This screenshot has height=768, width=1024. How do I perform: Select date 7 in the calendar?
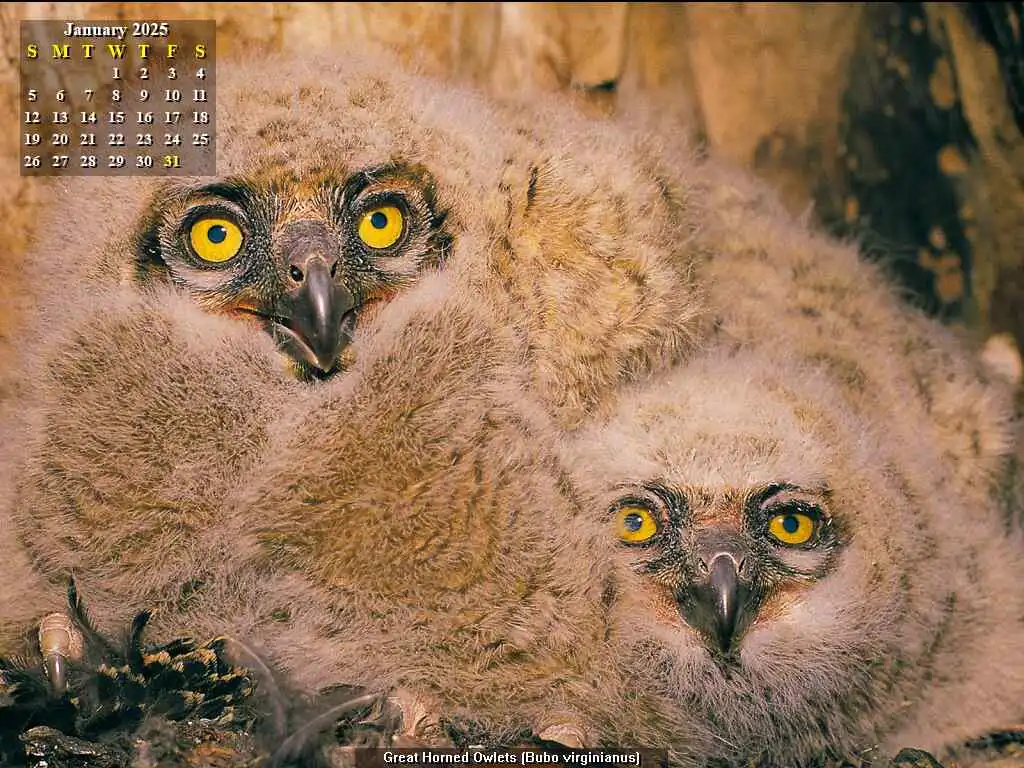88,95
